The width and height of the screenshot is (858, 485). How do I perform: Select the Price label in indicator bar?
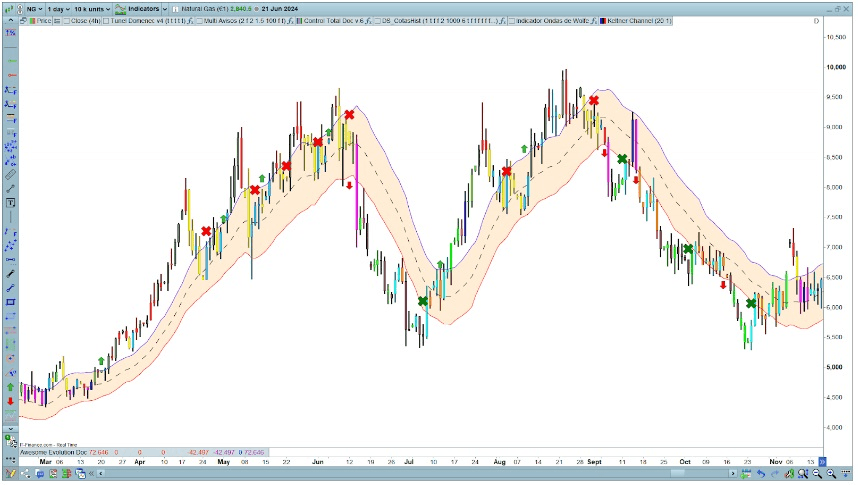[43, 20]
